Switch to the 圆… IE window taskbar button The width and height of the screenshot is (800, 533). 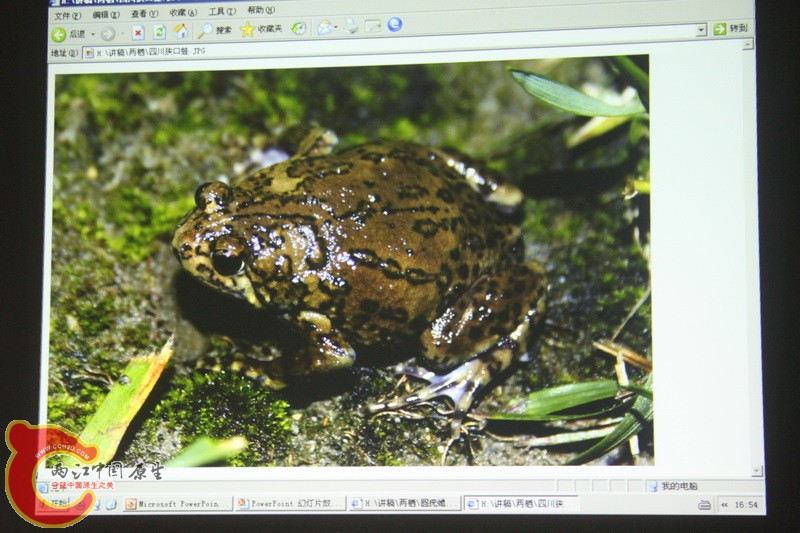pos(406,503)
